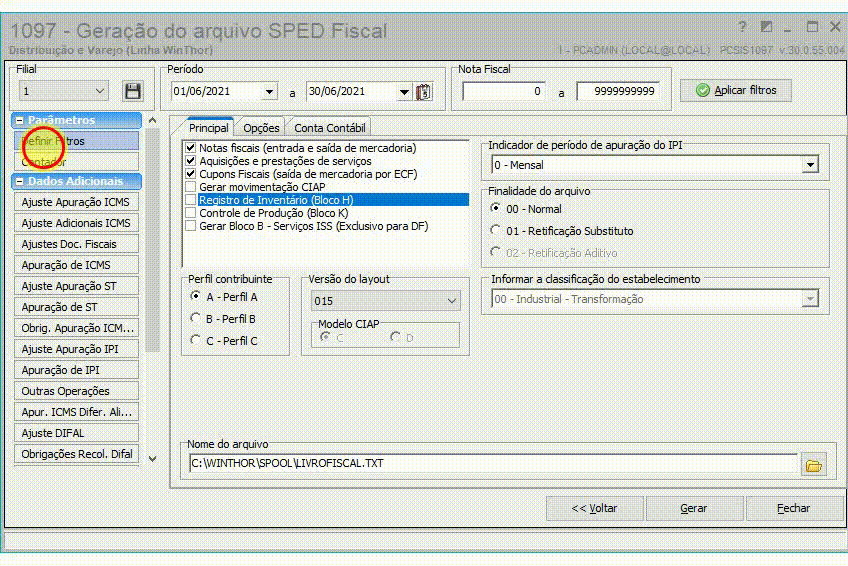
Task: Enable Gerar Bloco B - Serviços ISS checkbox
Action: tap(190, 225)
